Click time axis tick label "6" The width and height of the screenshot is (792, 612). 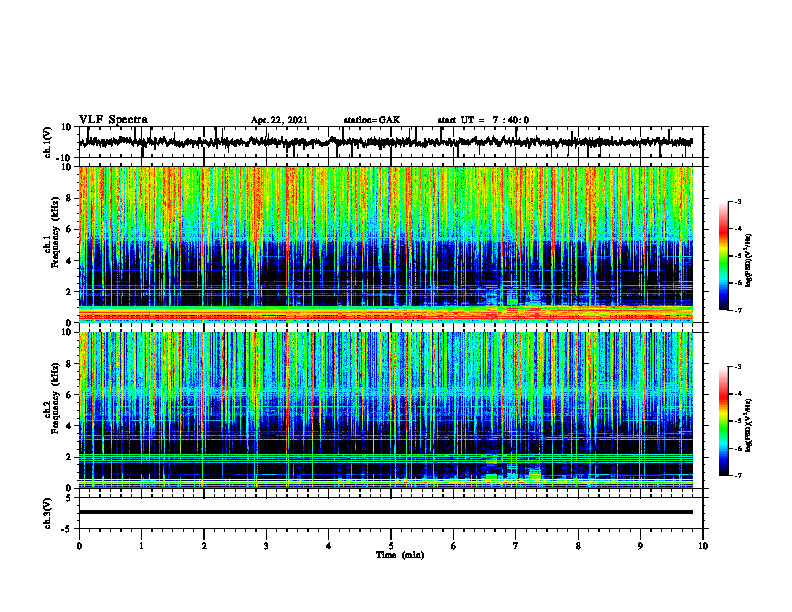pyautogui.click(x=454, y=546)
